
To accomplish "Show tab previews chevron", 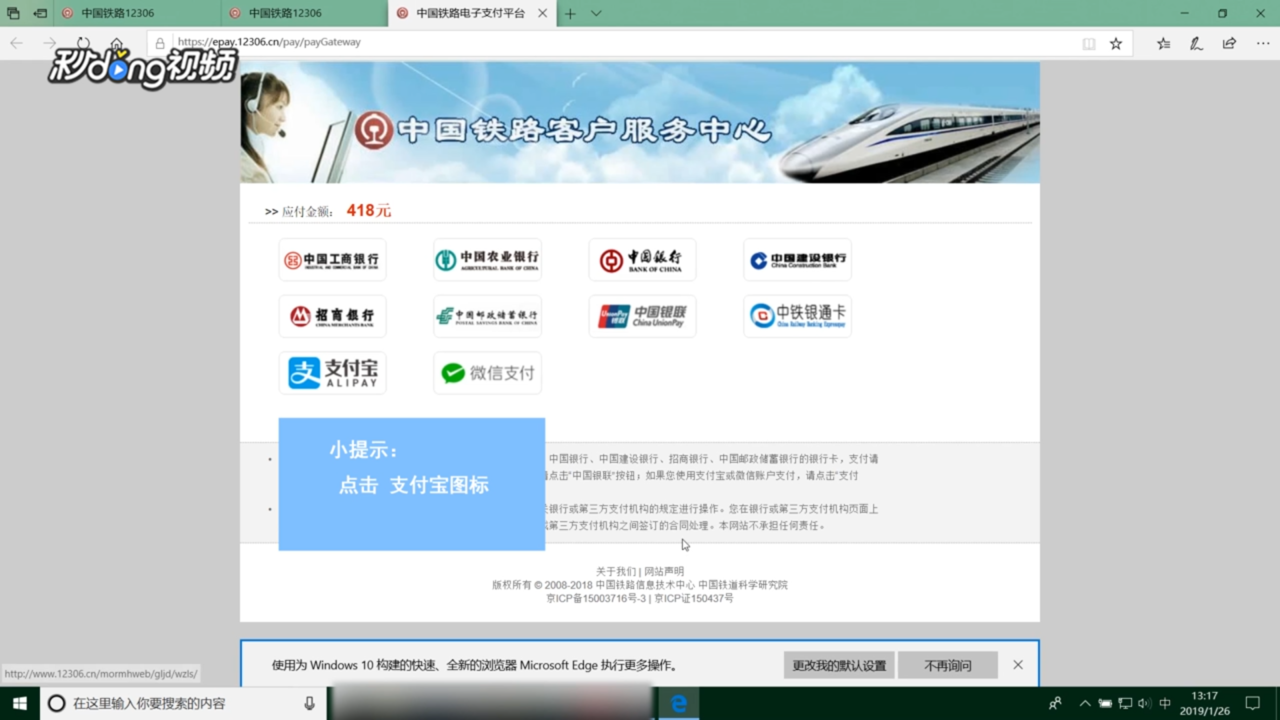I will (596, 13).
